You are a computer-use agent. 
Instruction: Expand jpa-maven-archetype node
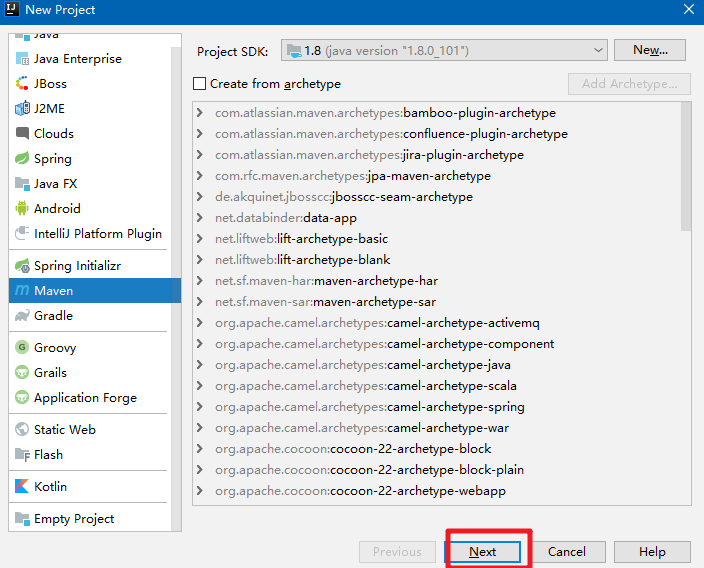[200, 176]
